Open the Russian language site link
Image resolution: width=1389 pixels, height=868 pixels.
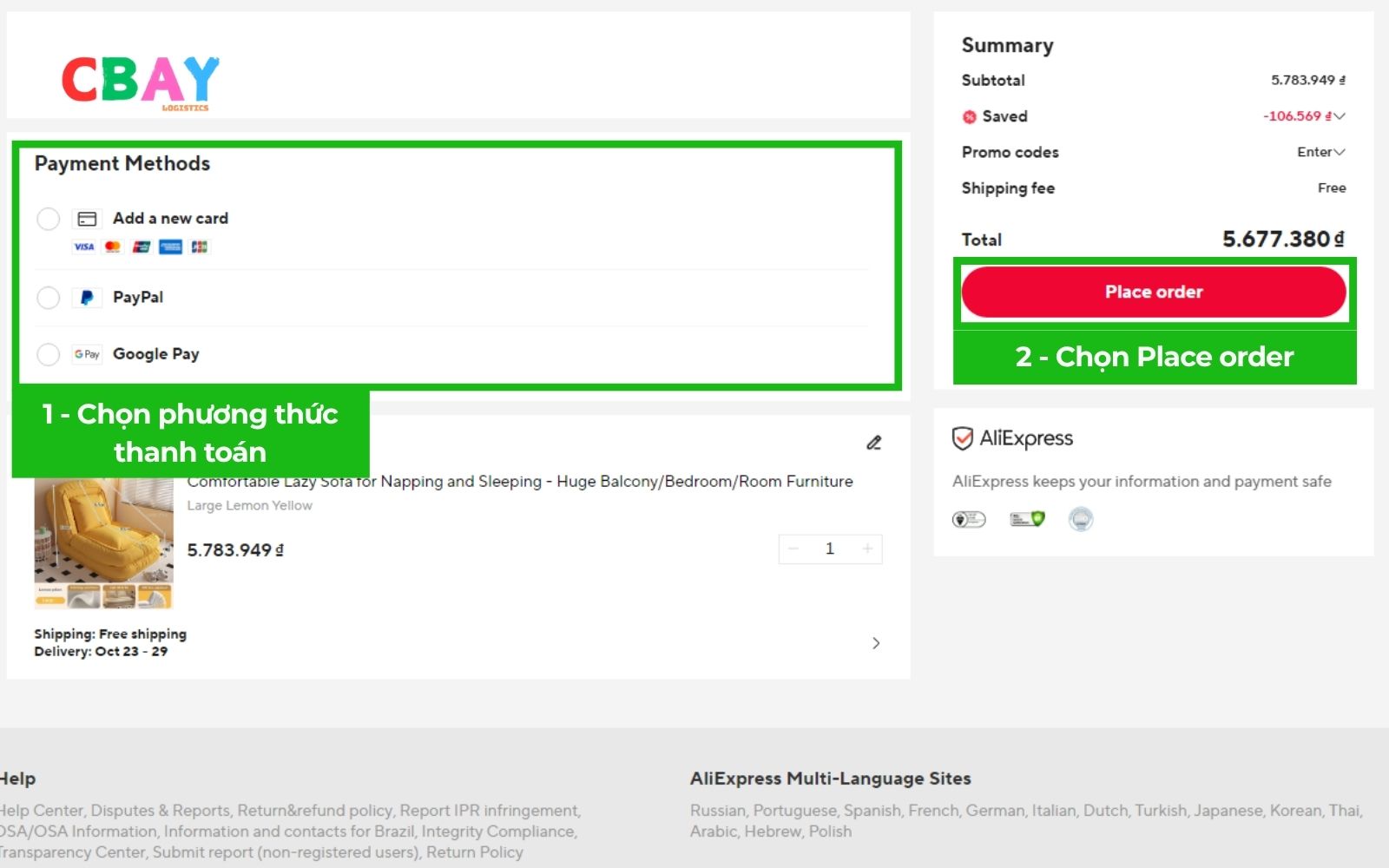pyautogui.click(x=717, y=810)
